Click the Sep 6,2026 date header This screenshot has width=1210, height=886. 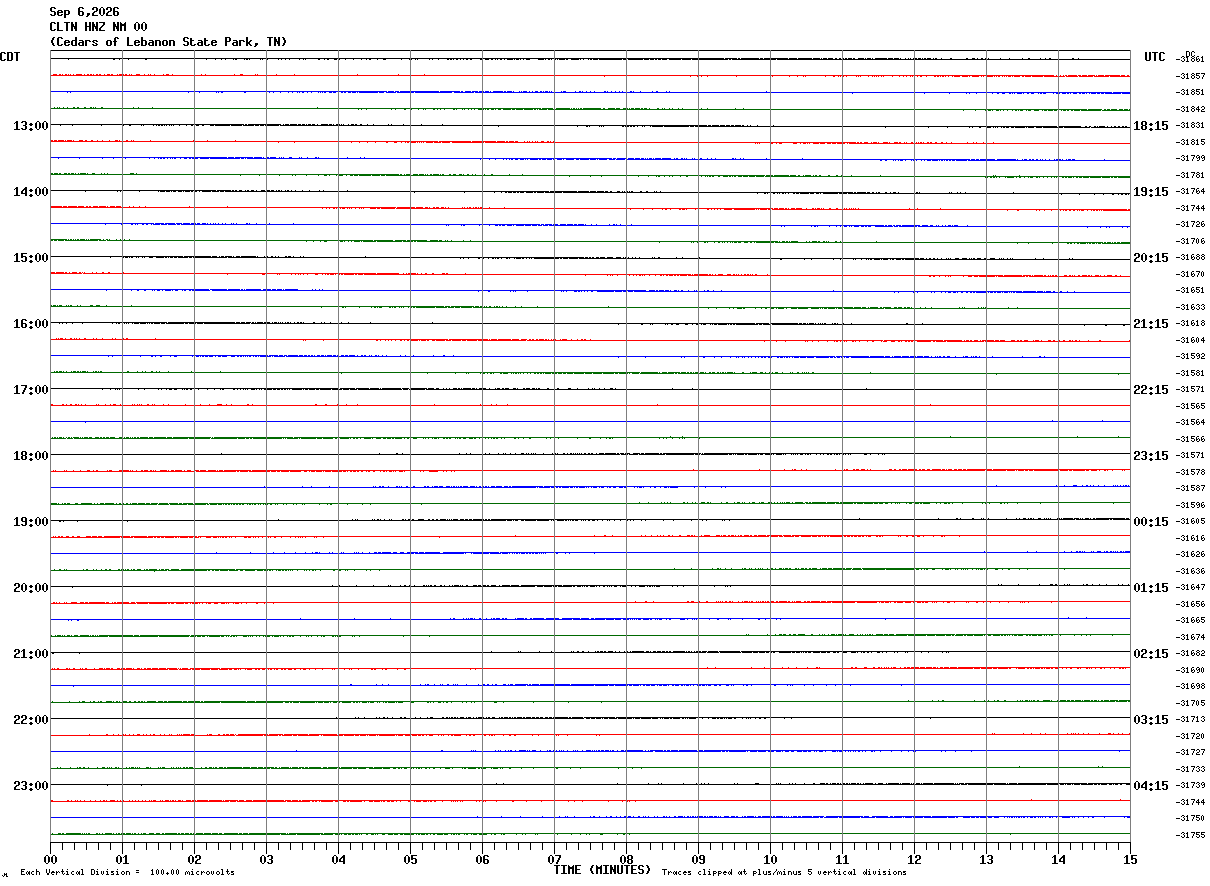coord(84,12)
